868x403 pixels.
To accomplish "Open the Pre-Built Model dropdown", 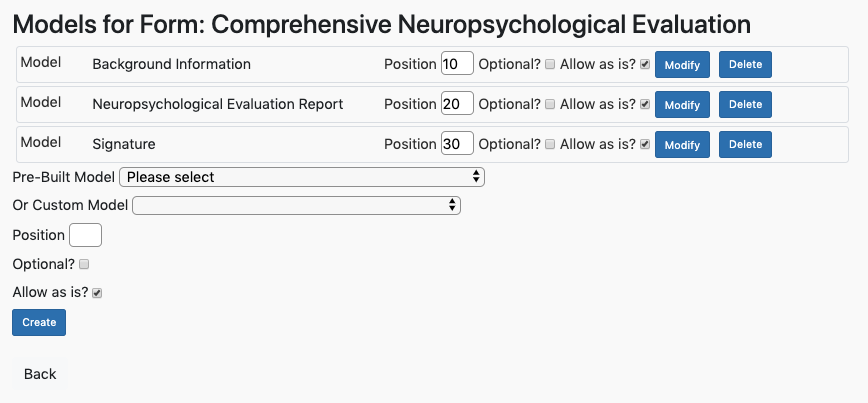I will click(x=302, y=177).
